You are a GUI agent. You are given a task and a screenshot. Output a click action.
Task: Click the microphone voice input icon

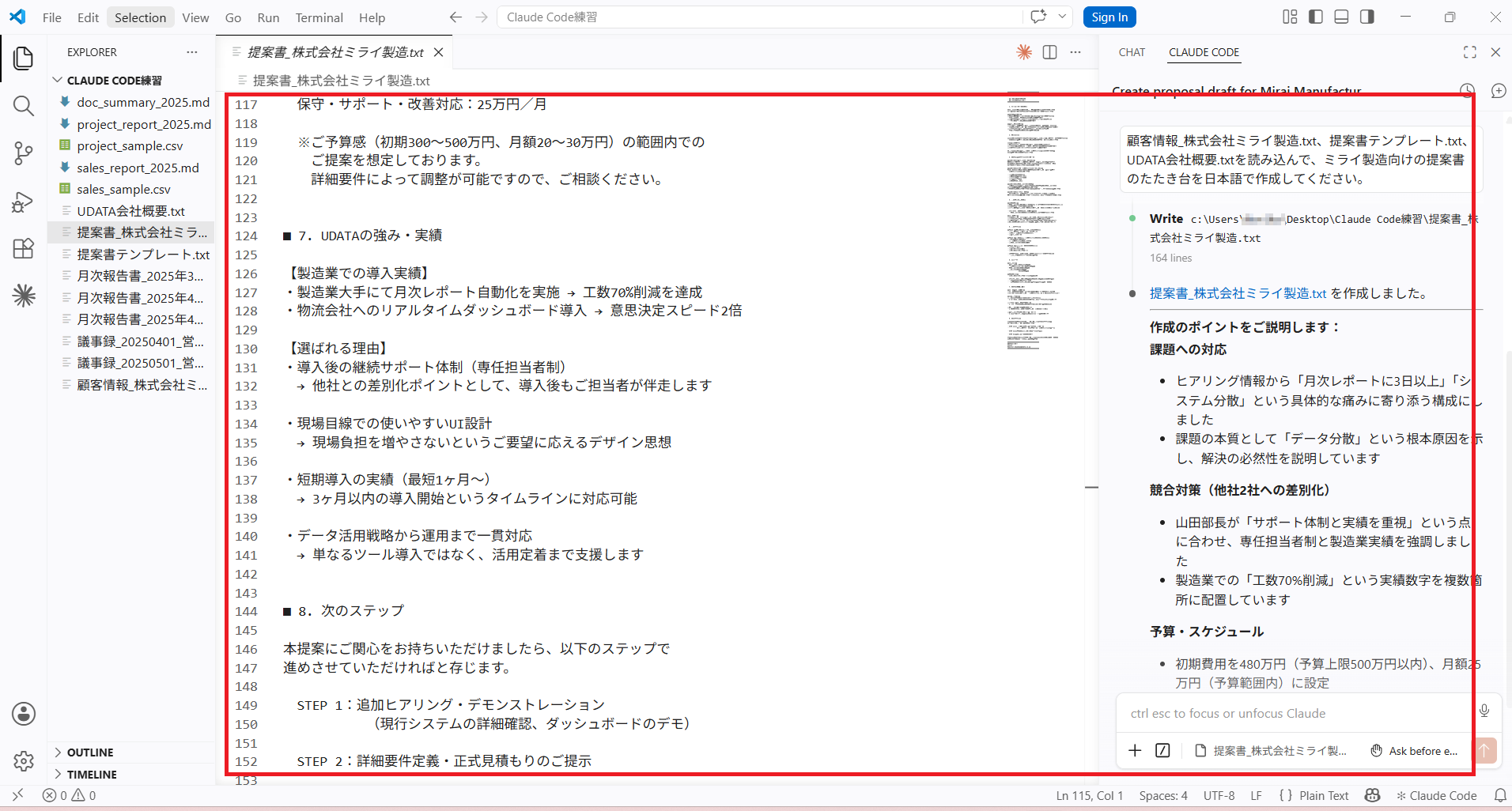[1484, 711]
